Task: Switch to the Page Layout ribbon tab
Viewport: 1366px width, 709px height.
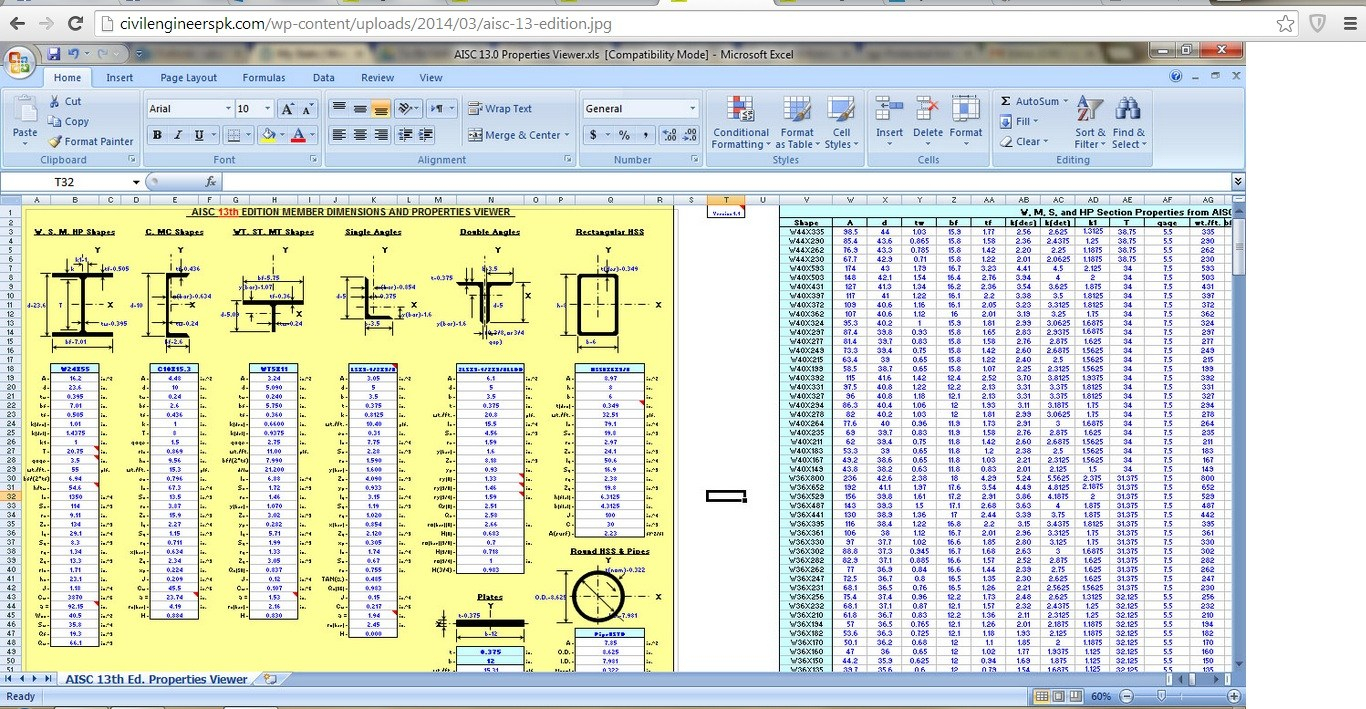Action: point(188,77)
